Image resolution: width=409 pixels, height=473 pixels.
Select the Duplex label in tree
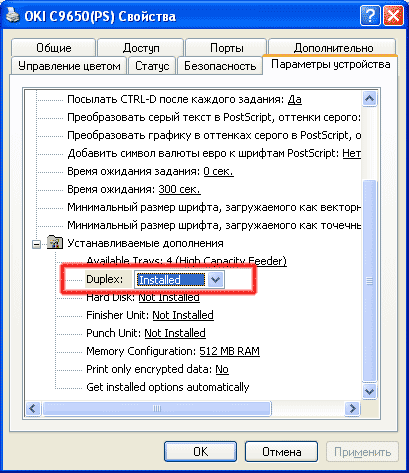[105, 279]
